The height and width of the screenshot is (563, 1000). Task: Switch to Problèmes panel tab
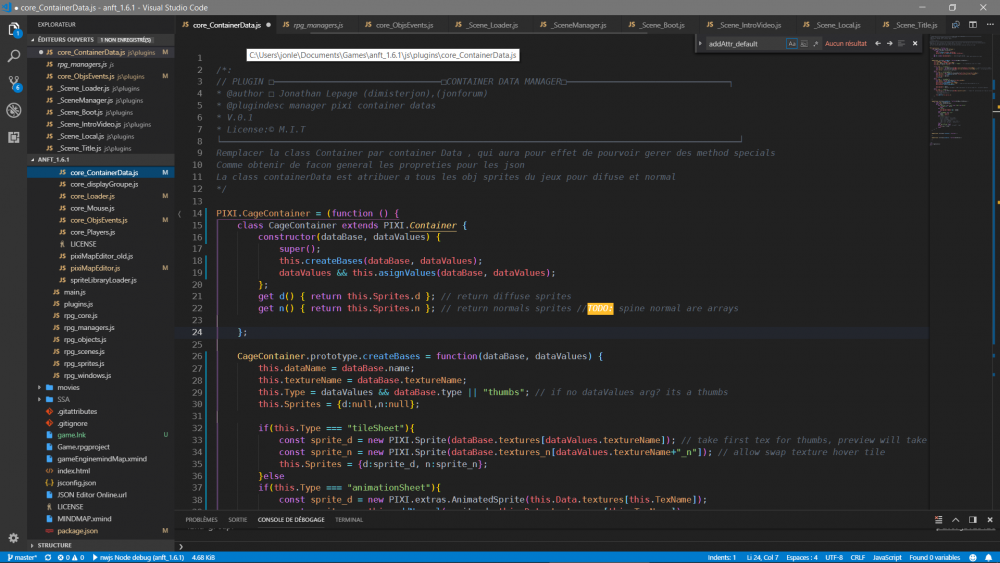202,520
